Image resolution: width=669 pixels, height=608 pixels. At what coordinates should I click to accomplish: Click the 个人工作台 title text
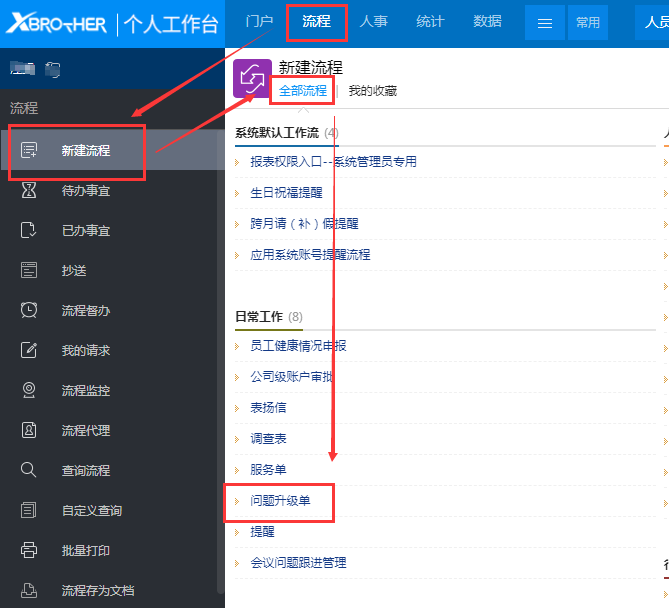tap(171, 23)
